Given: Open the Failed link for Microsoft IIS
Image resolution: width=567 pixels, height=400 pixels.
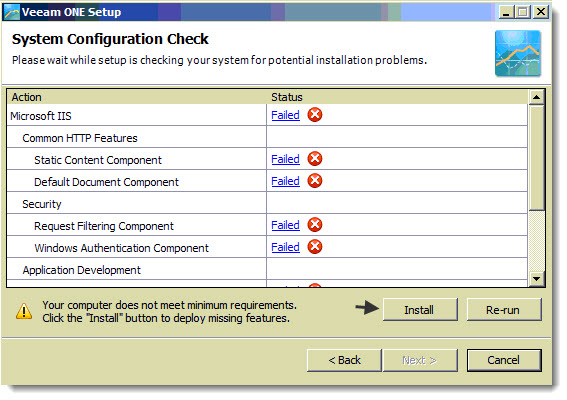Looking at the screenshot, I should click(x=285, y=115).
